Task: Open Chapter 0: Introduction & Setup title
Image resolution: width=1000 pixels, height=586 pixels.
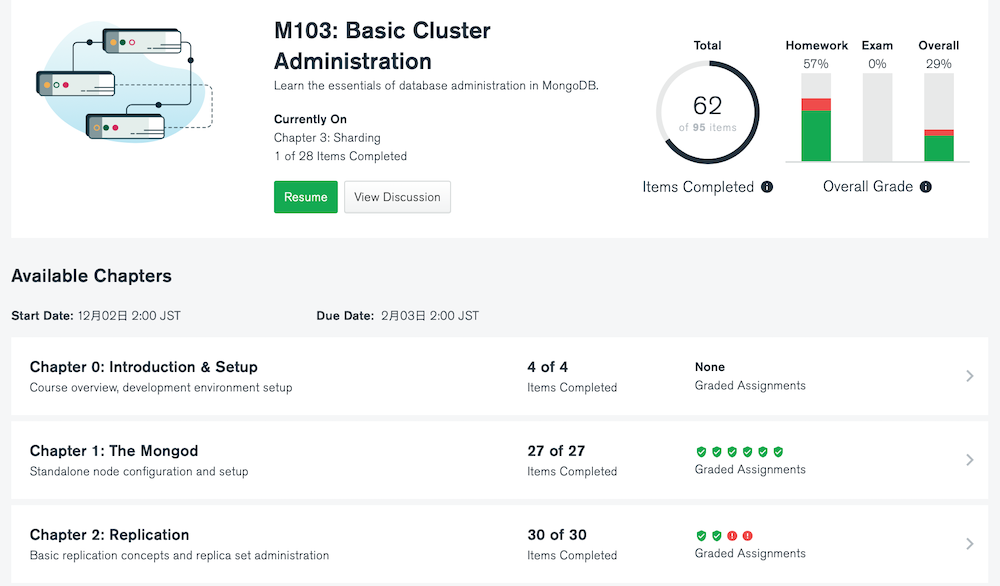Action: coord(143,367)
